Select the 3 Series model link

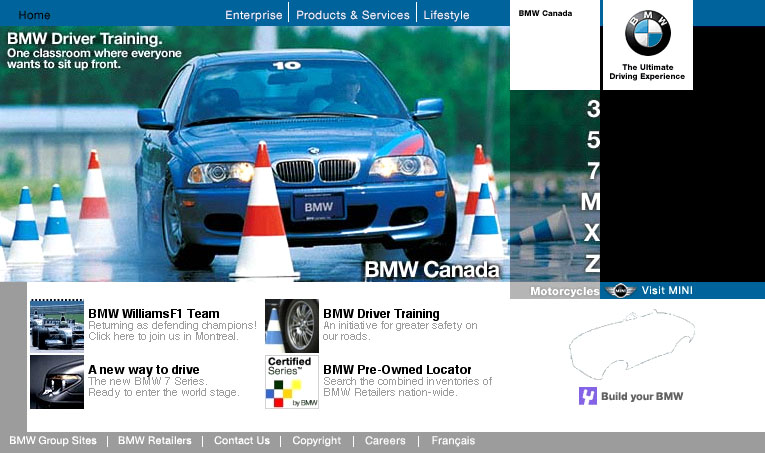(x=593, y=109)
